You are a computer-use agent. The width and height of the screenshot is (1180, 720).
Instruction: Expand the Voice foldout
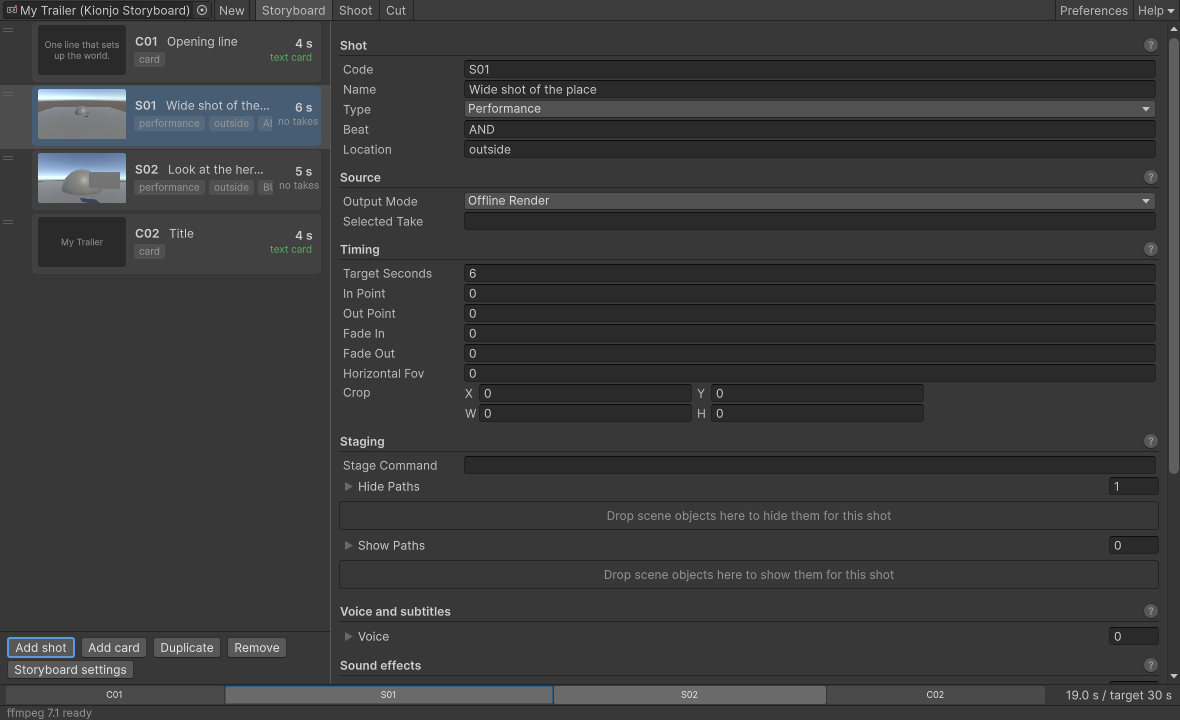point(348,636)
